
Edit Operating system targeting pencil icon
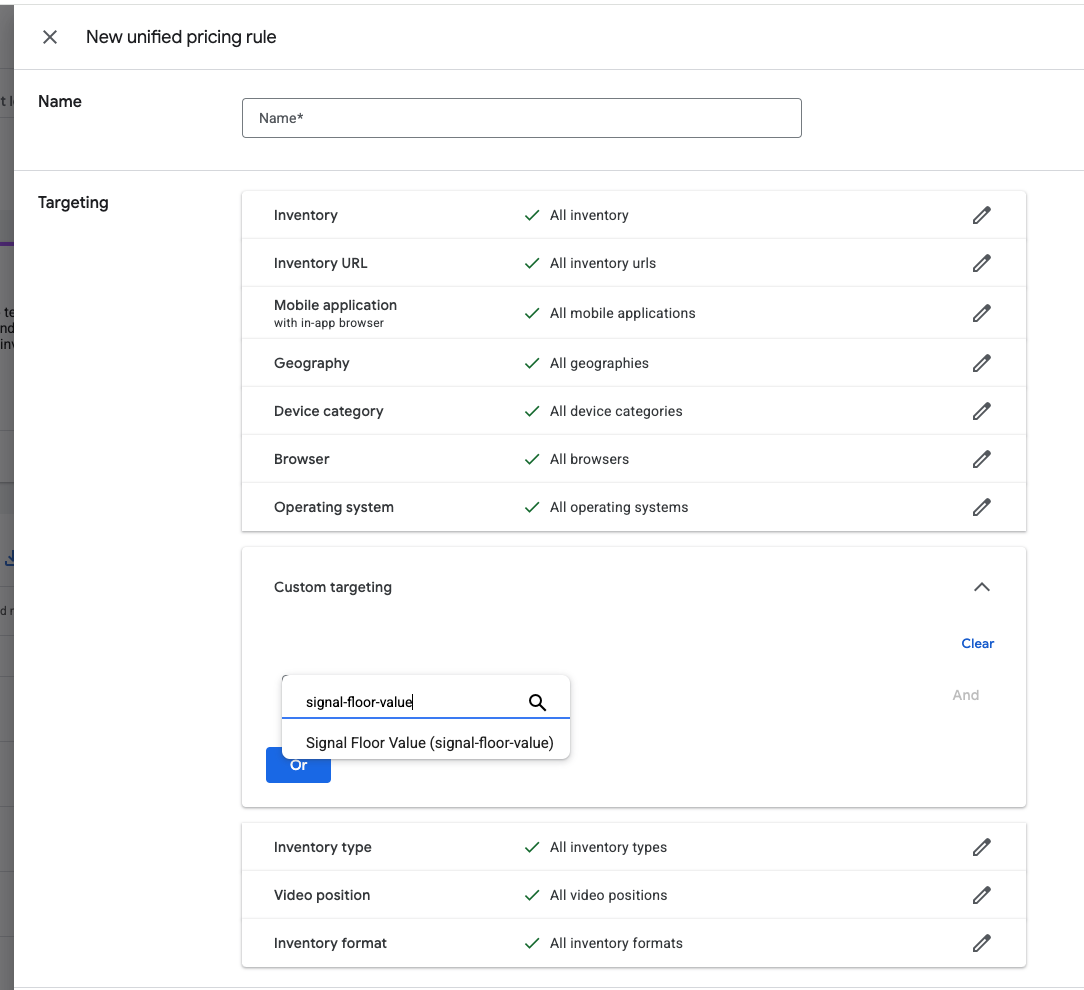[x=981, y=507]
